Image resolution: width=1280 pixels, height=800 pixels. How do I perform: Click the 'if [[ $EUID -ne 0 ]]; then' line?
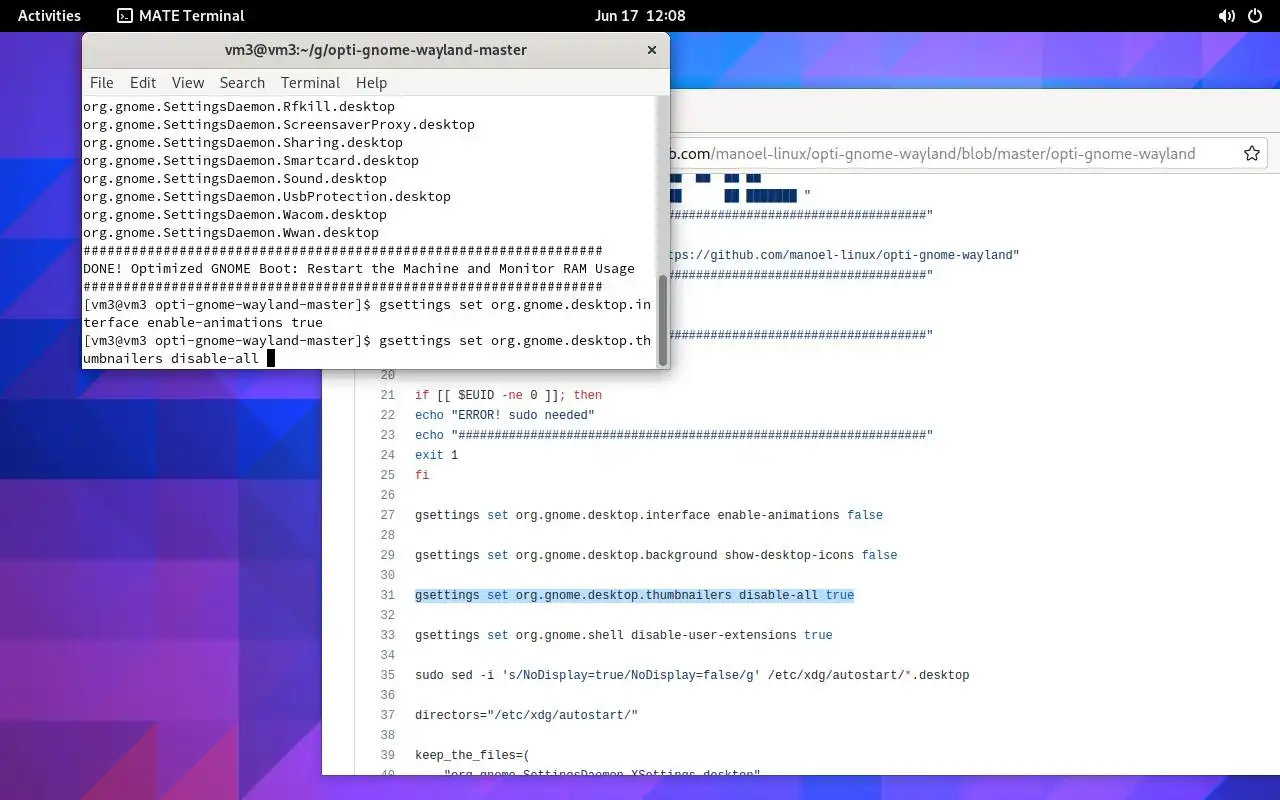pyautogui.click(x=508, y=395)
